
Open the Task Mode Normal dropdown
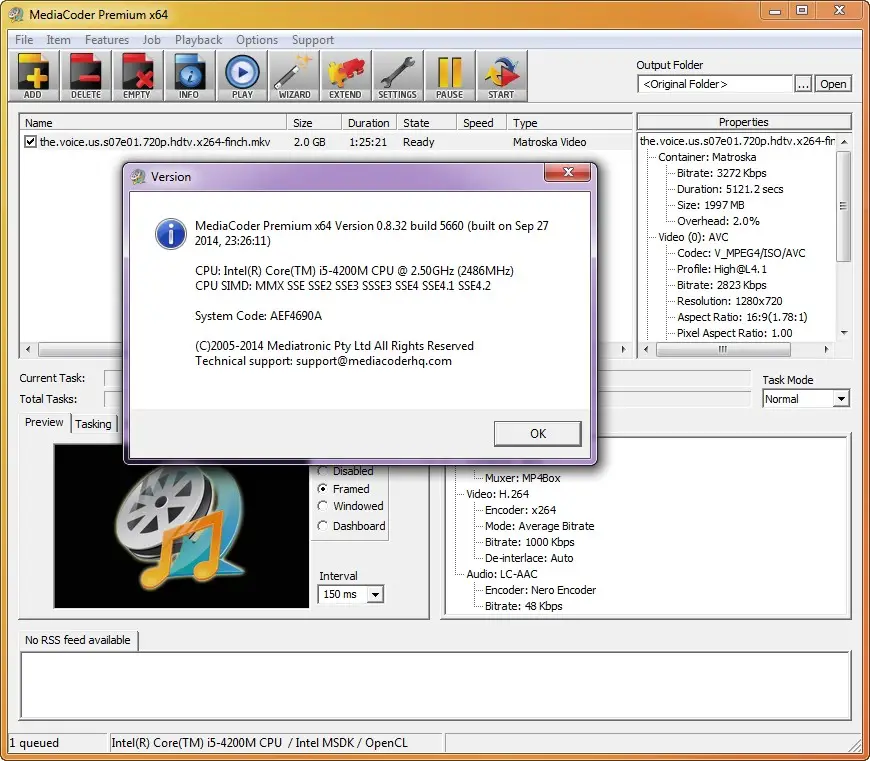coord(841,399)
